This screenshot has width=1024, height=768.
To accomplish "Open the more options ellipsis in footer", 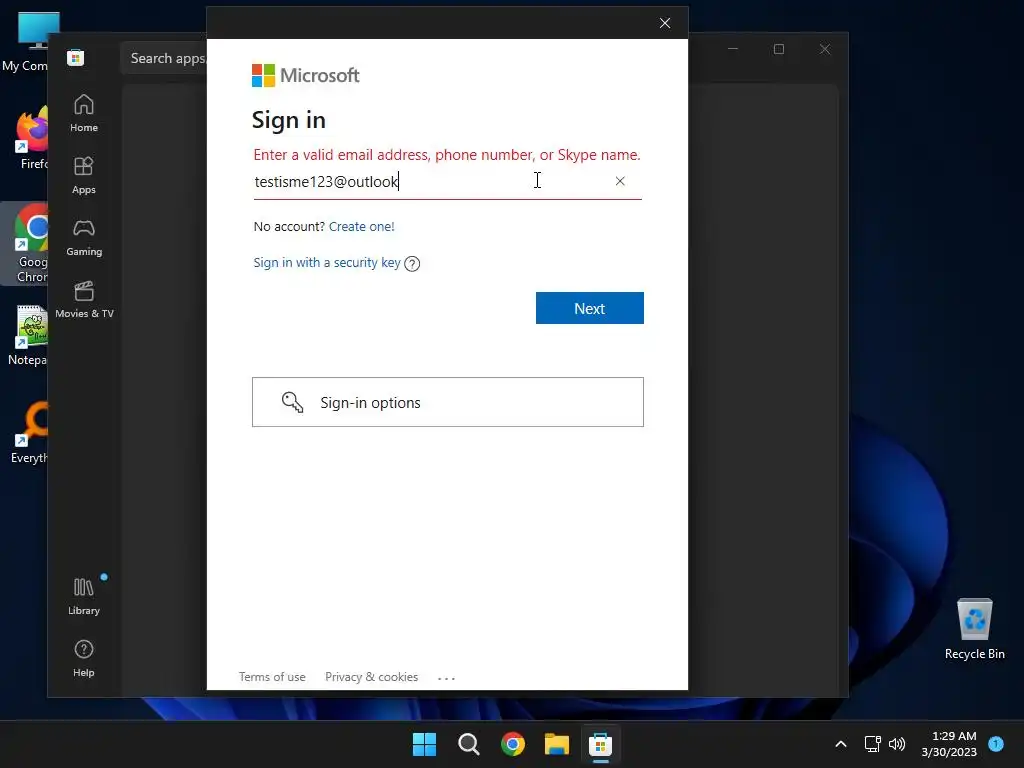I will [x=446, y=678].
